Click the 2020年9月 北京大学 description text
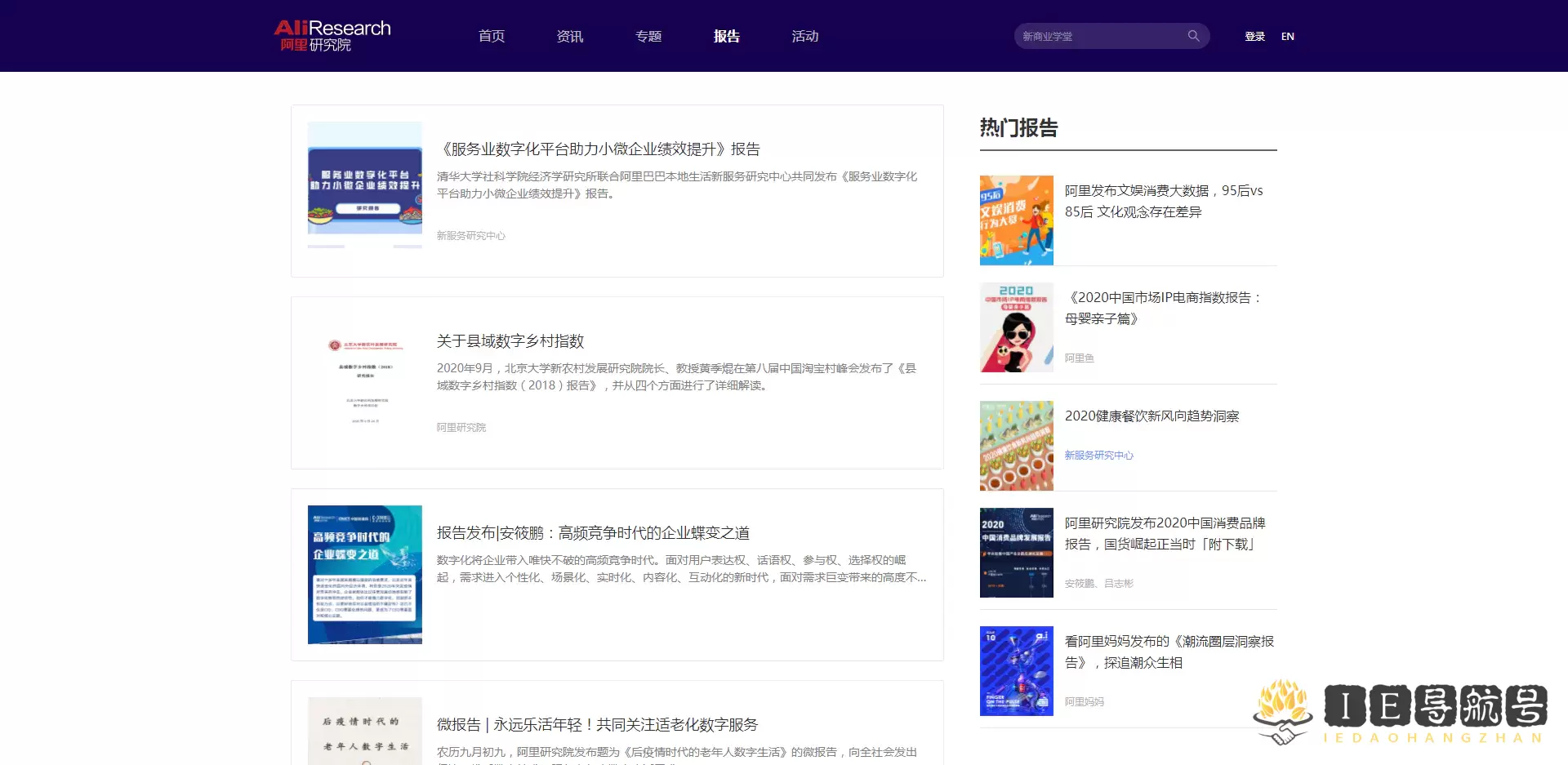 pyautogui.click(x=677, y=377)
